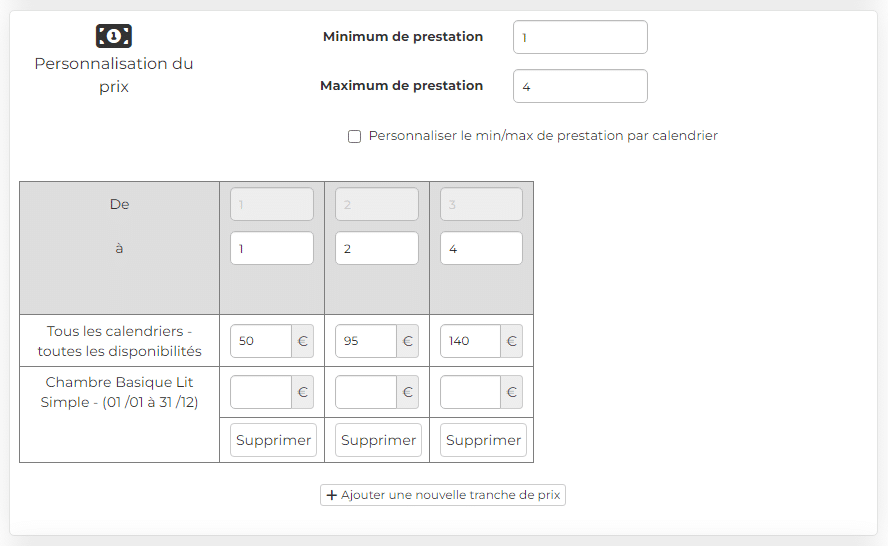Click third empty Chambre Basique price field
Viewport: 888px width, 546px height.
pos(471,392)
